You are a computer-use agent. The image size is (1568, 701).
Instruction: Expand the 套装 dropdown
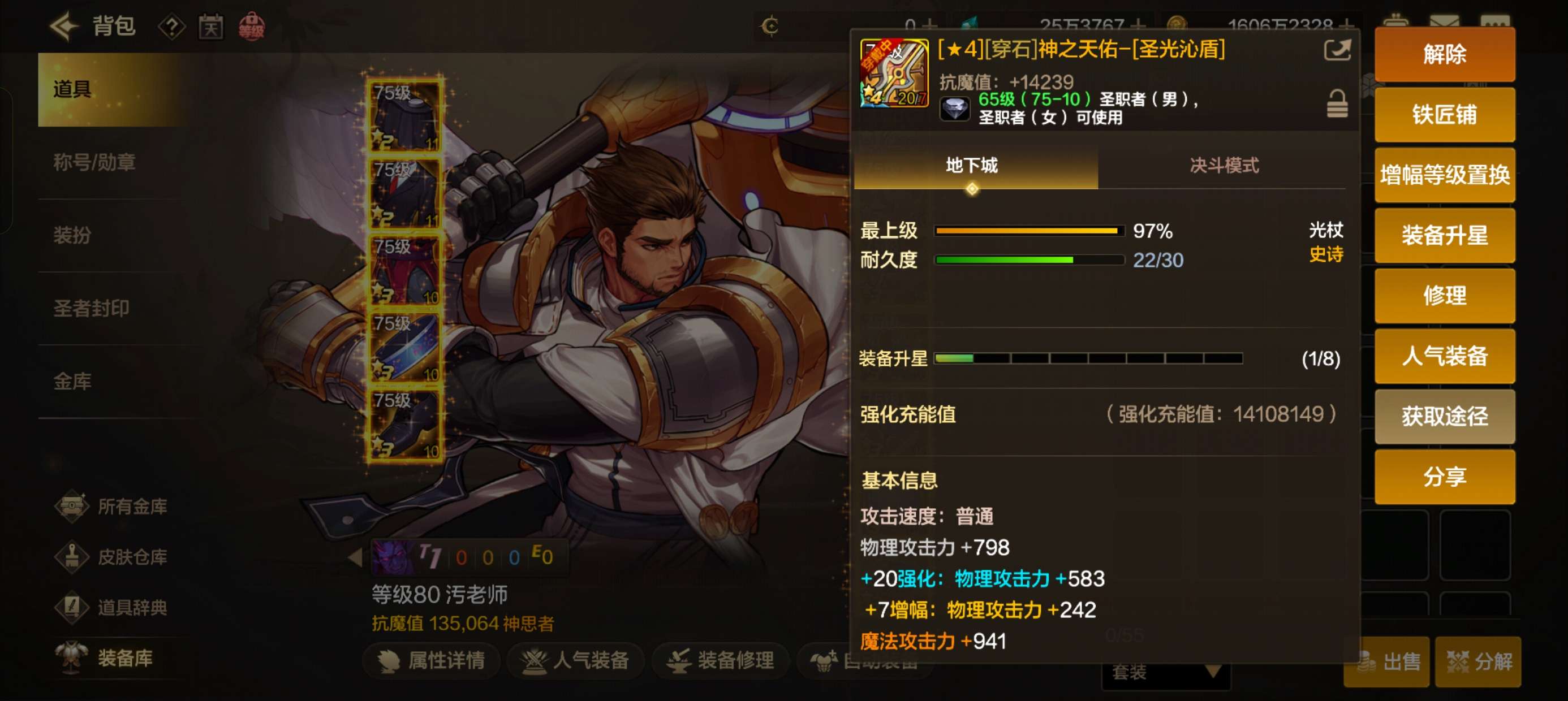pos(1166,673)
